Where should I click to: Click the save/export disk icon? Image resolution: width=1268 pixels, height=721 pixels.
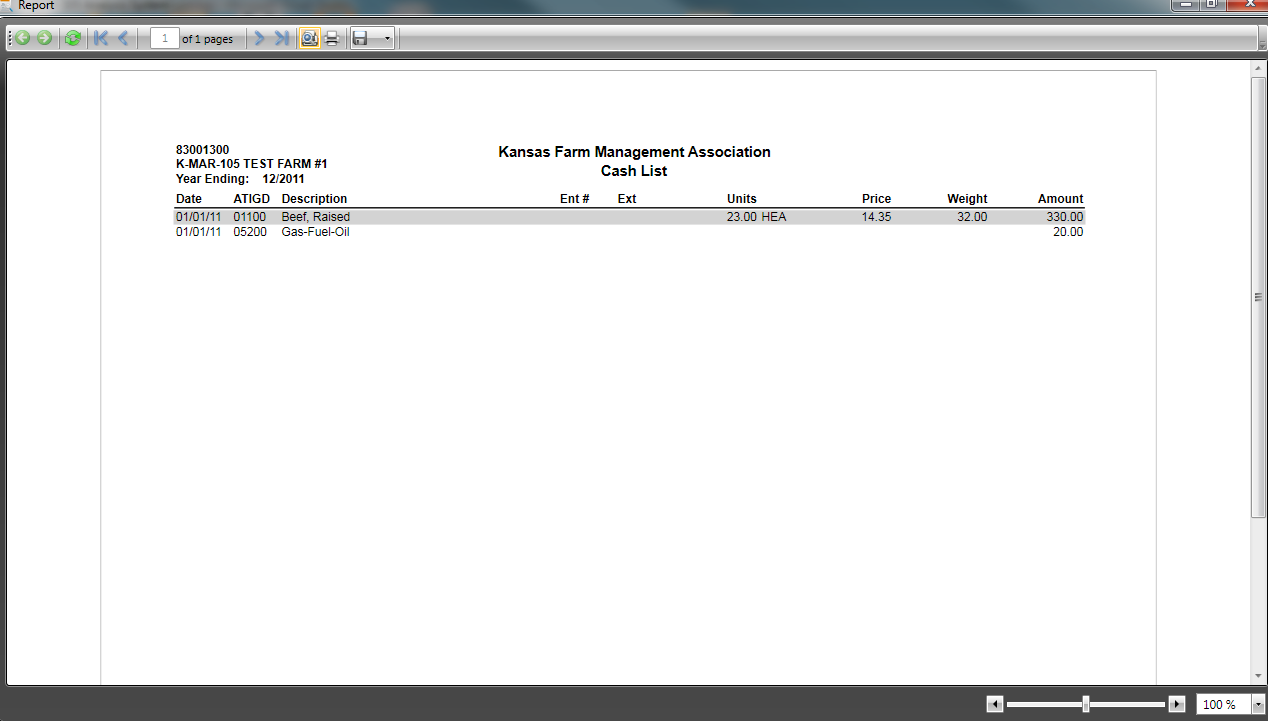361,38
